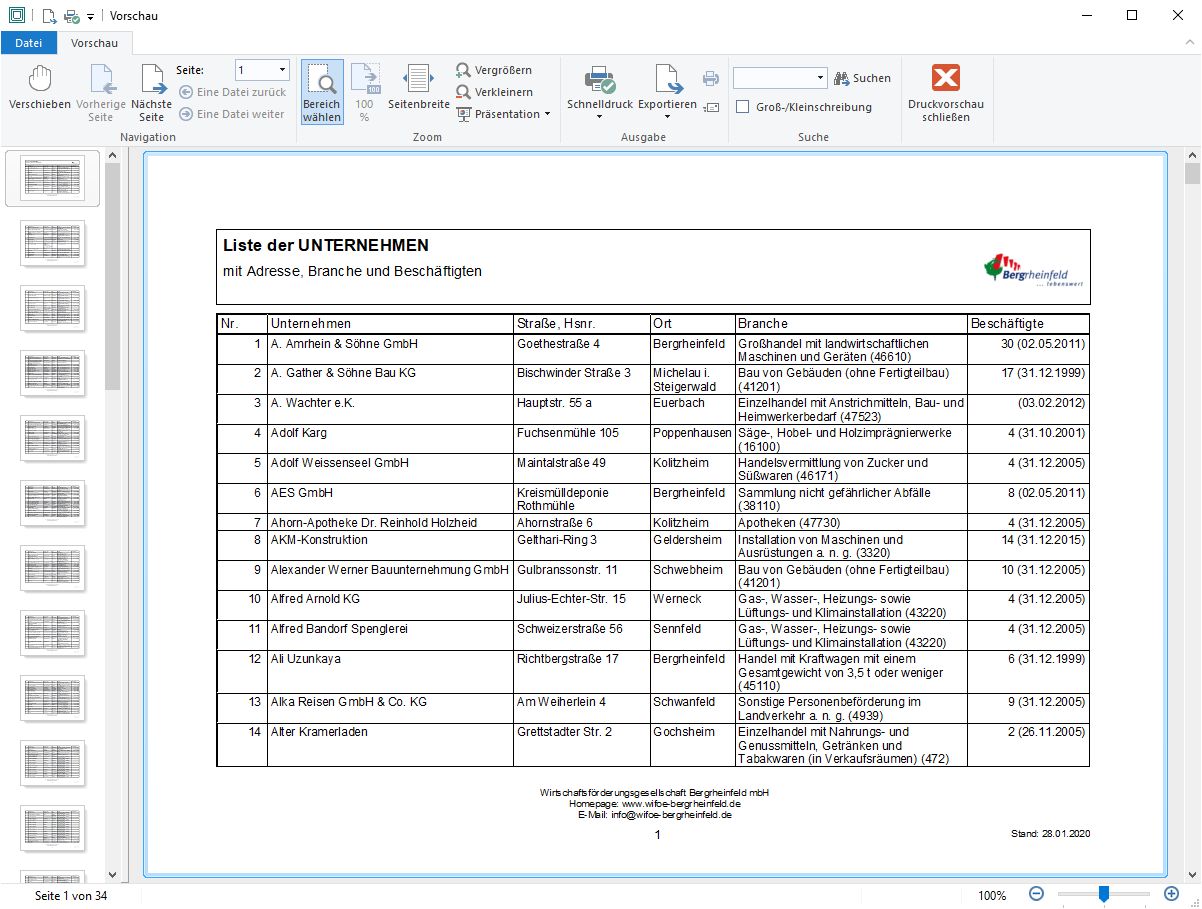Open the Datei tab
Screen dimensions: 1202x909
(28, 43)
